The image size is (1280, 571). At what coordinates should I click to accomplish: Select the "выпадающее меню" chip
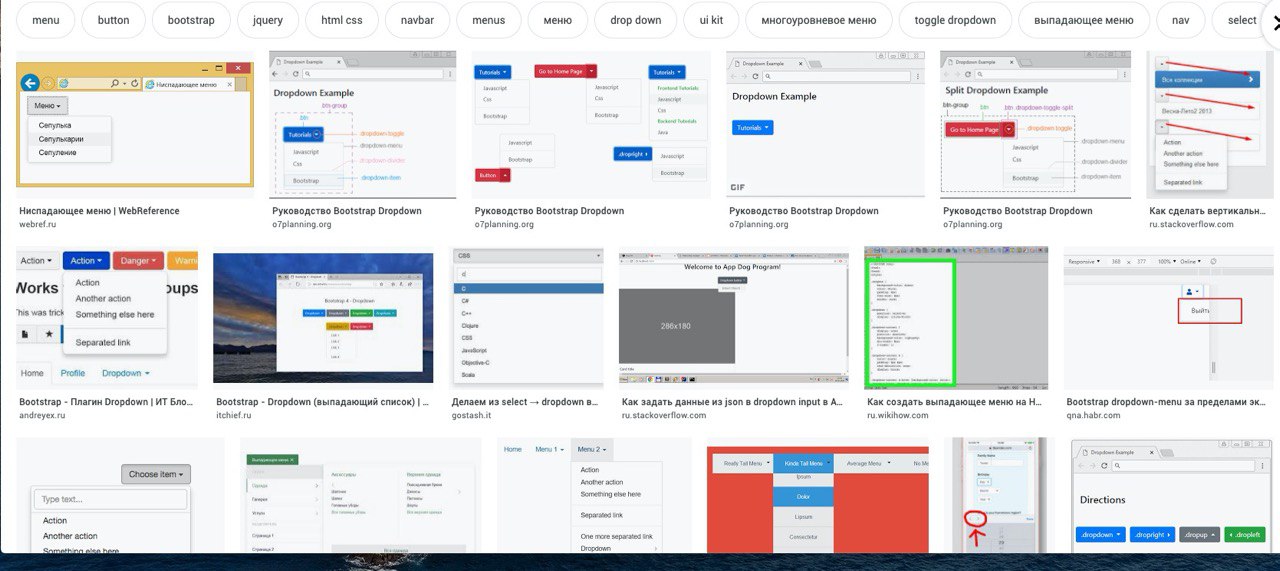pos(1083,20)
